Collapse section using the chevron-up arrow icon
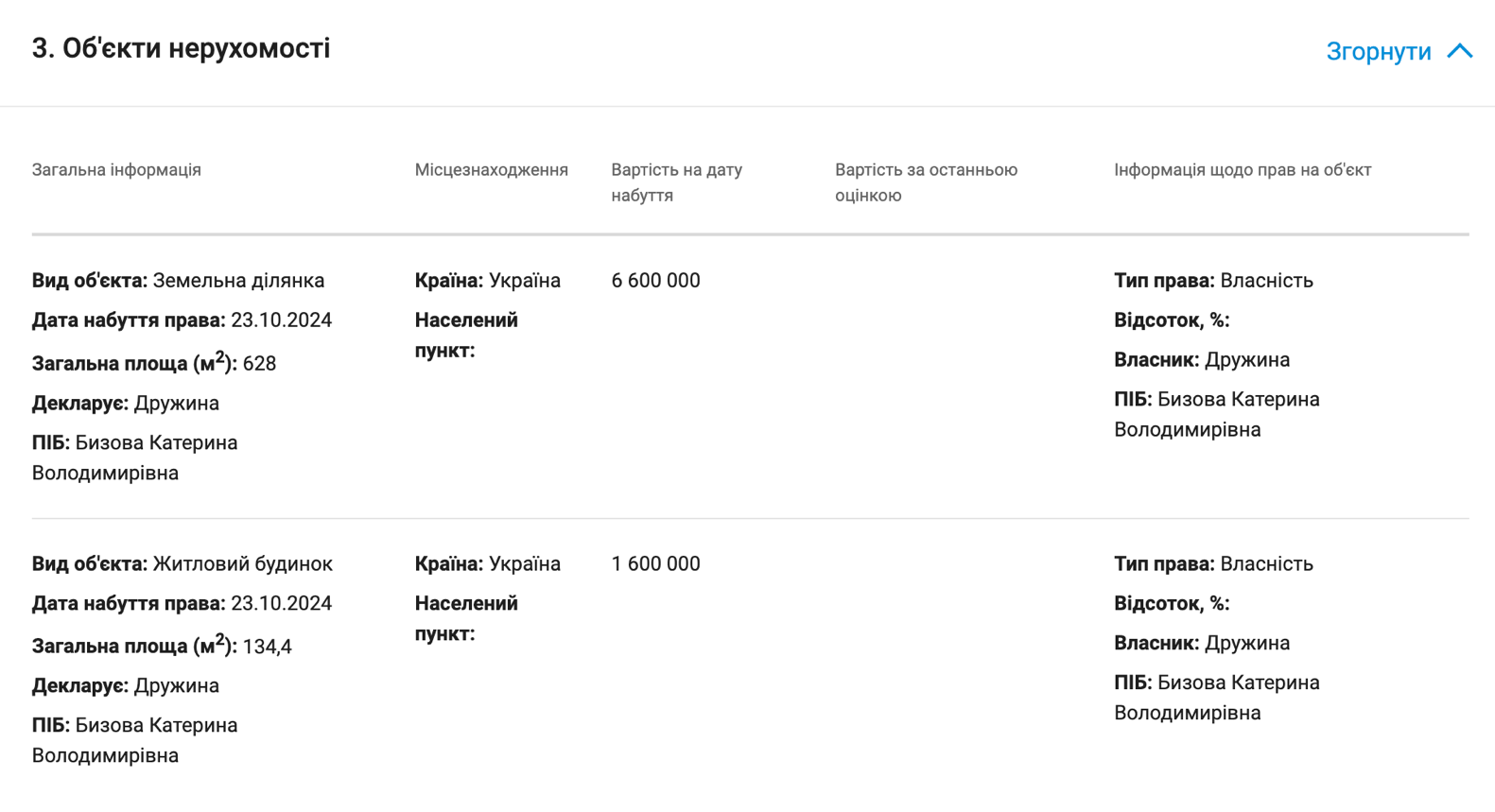The height and width of the screenshot is (812, 1495). [x=1459, y=51]
